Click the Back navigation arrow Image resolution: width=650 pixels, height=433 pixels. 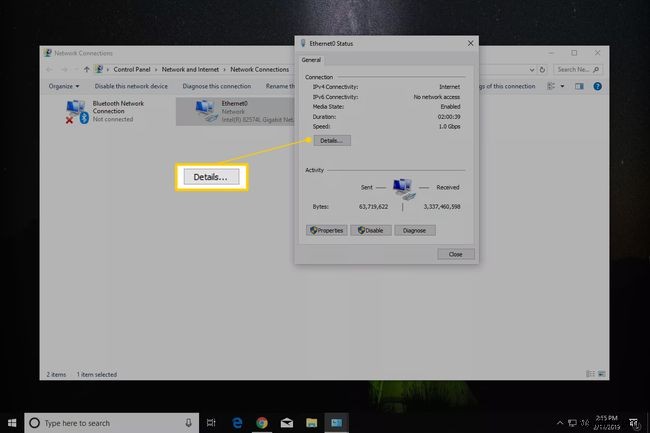click(49, 69)
